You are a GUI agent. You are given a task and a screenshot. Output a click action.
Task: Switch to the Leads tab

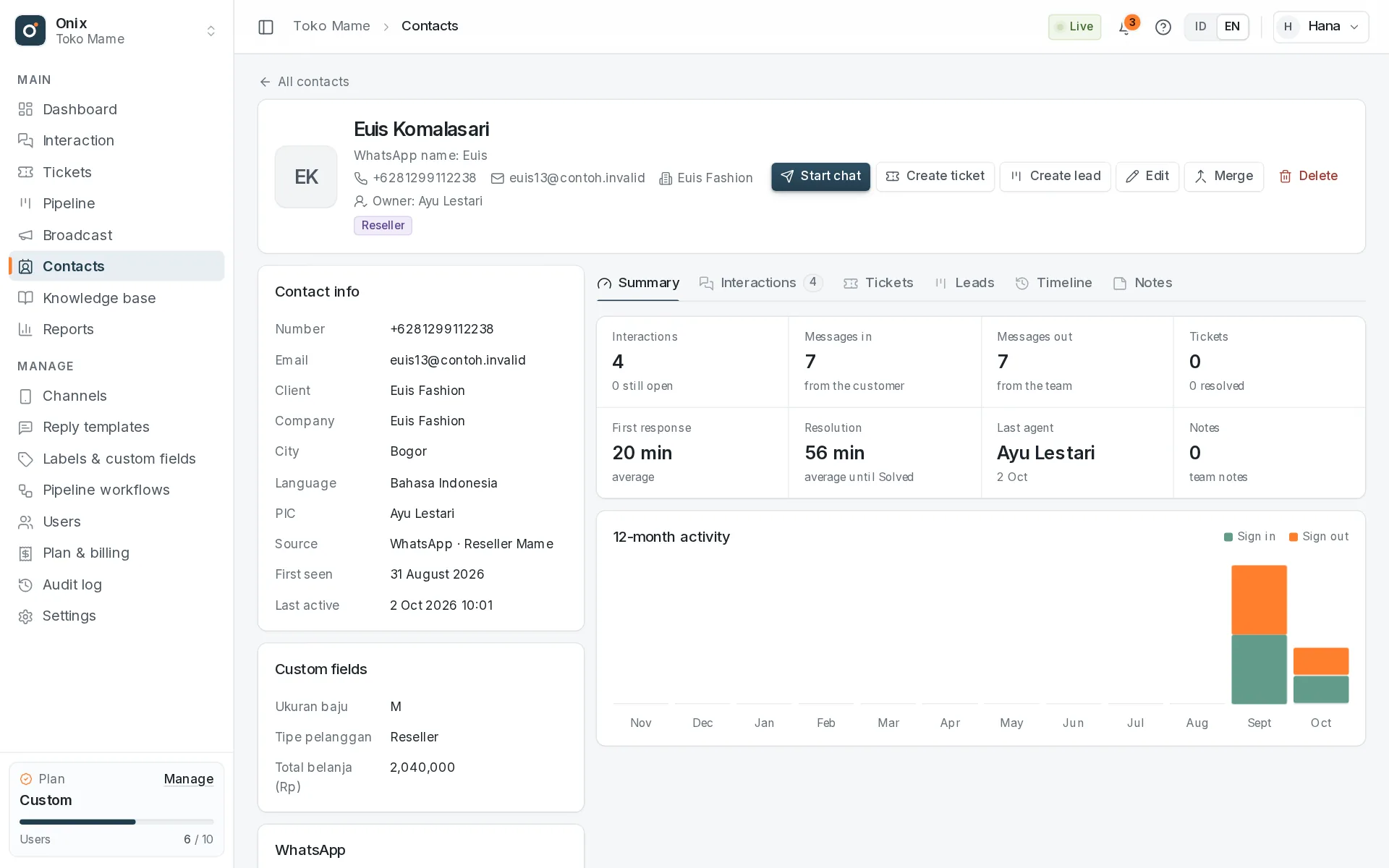[x=964, y=283]
